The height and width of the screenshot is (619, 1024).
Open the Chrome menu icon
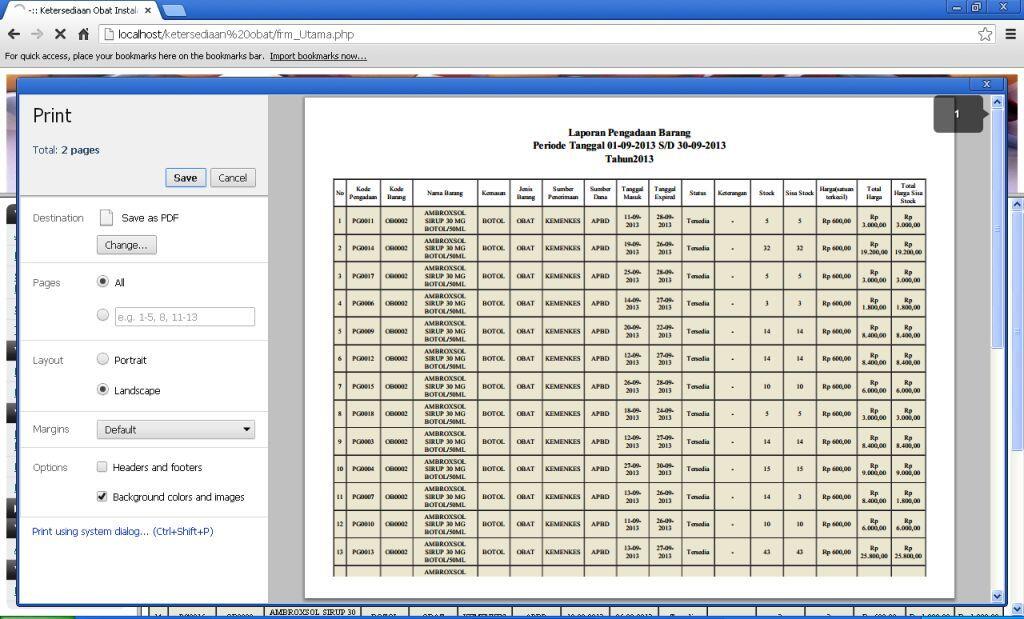(1010, 34)
